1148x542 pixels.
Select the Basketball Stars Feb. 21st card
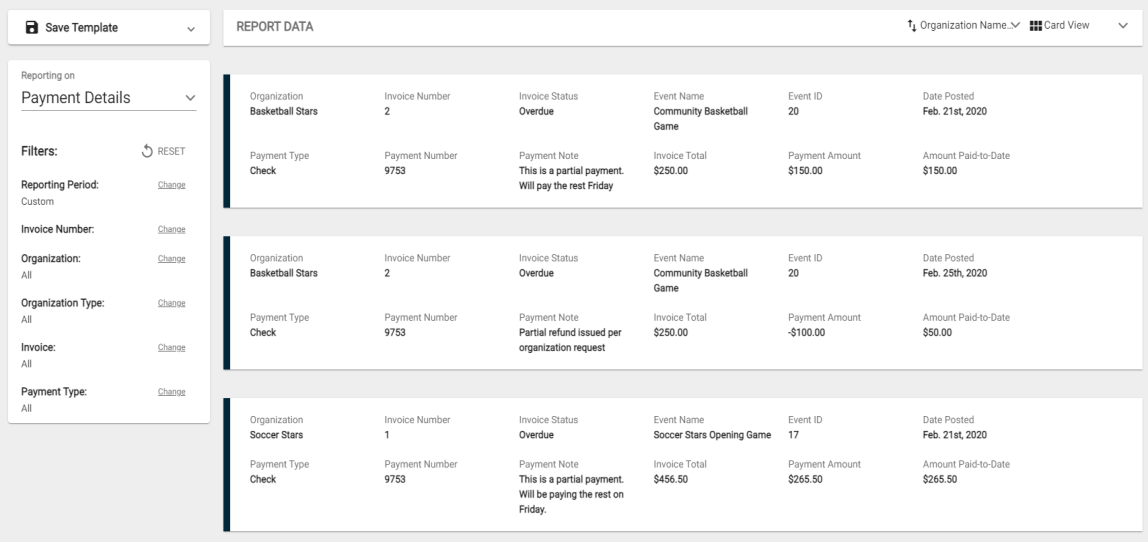tap(682, 141)
